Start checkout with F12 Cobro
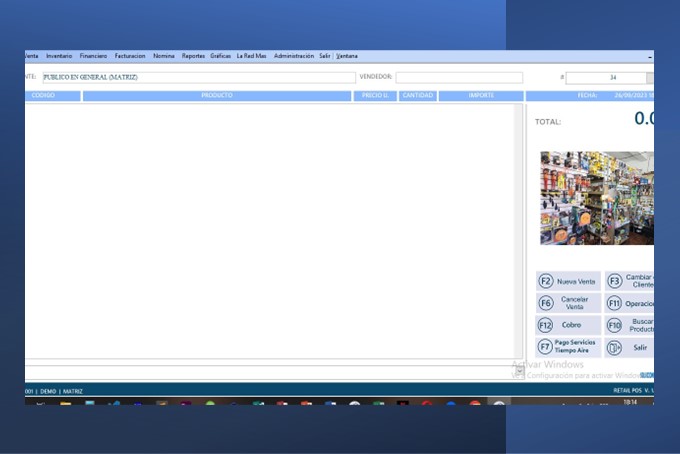Viewport: 680px width, 454px height. coord(569,325)
